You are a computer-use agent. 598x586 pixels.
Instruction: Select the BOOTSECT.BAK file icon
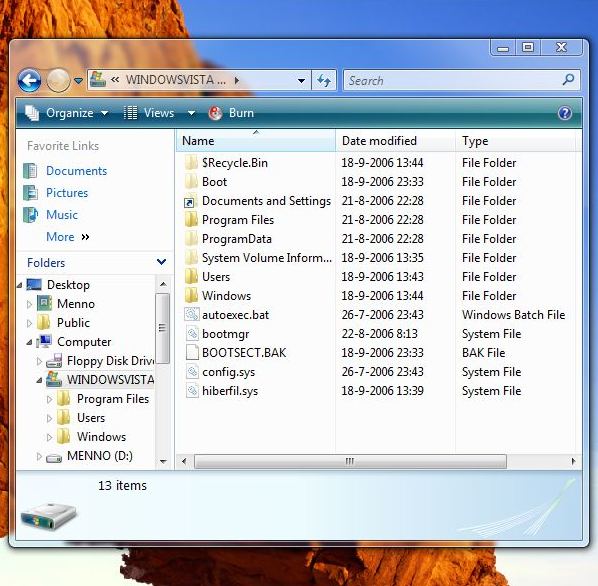pos(192,353)
